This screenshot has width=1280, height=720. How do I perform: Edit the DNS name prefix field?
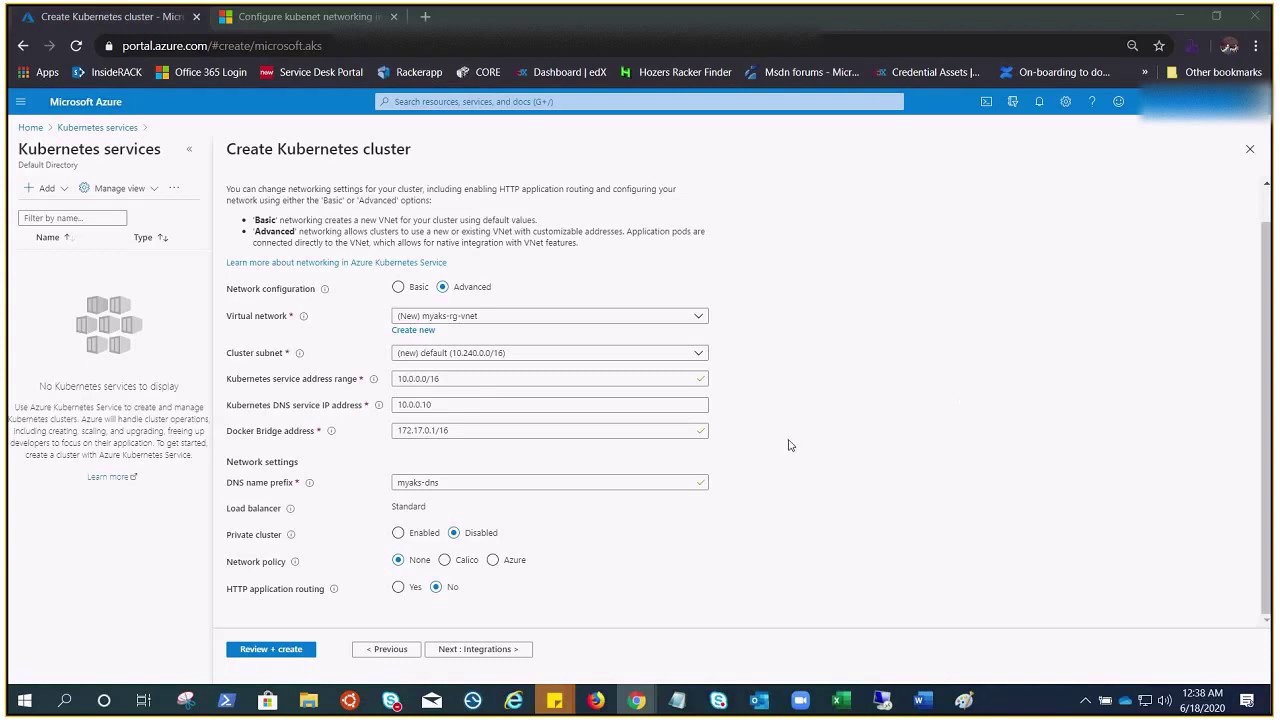coord(550,483)
